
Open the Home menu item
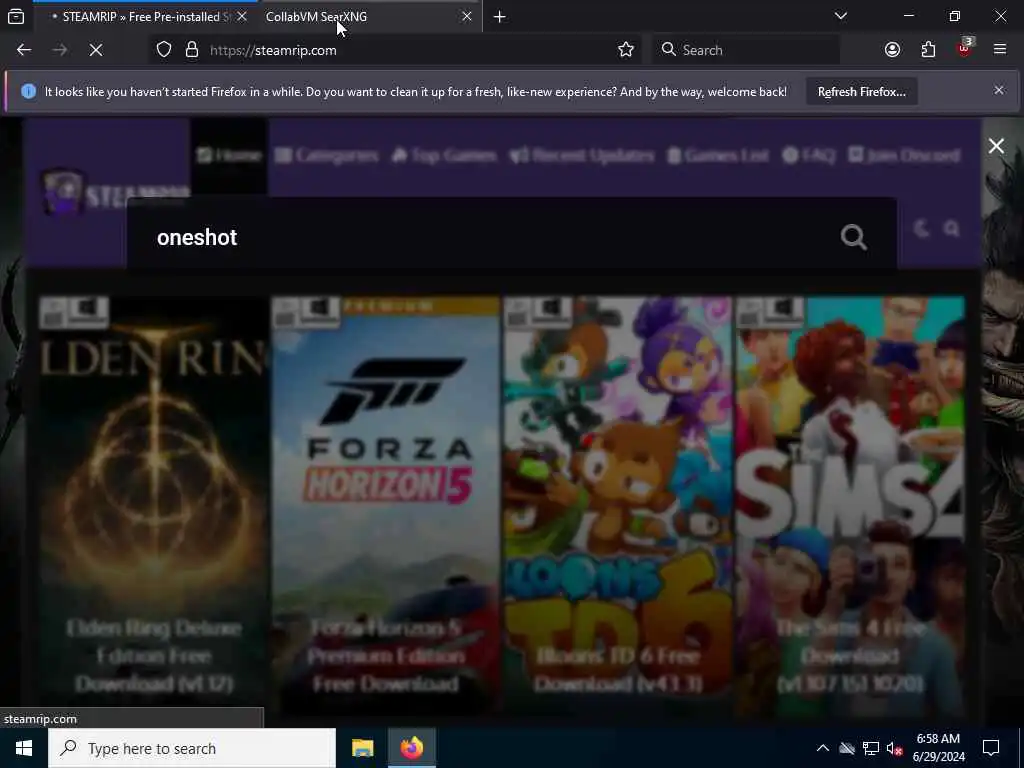[229, 155]
